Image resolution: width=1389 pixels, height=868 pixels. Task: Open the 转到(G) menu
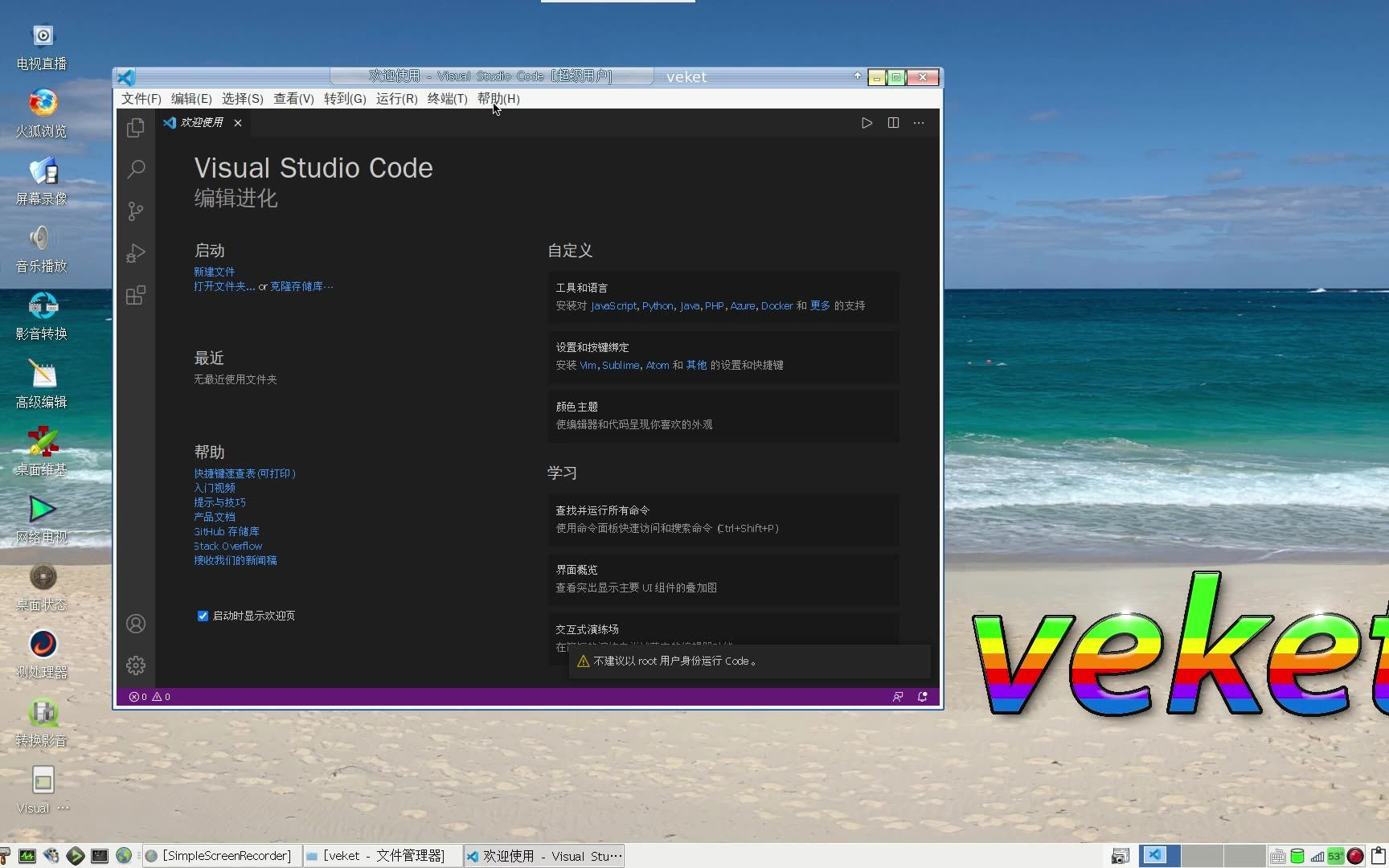coord(345,99)
